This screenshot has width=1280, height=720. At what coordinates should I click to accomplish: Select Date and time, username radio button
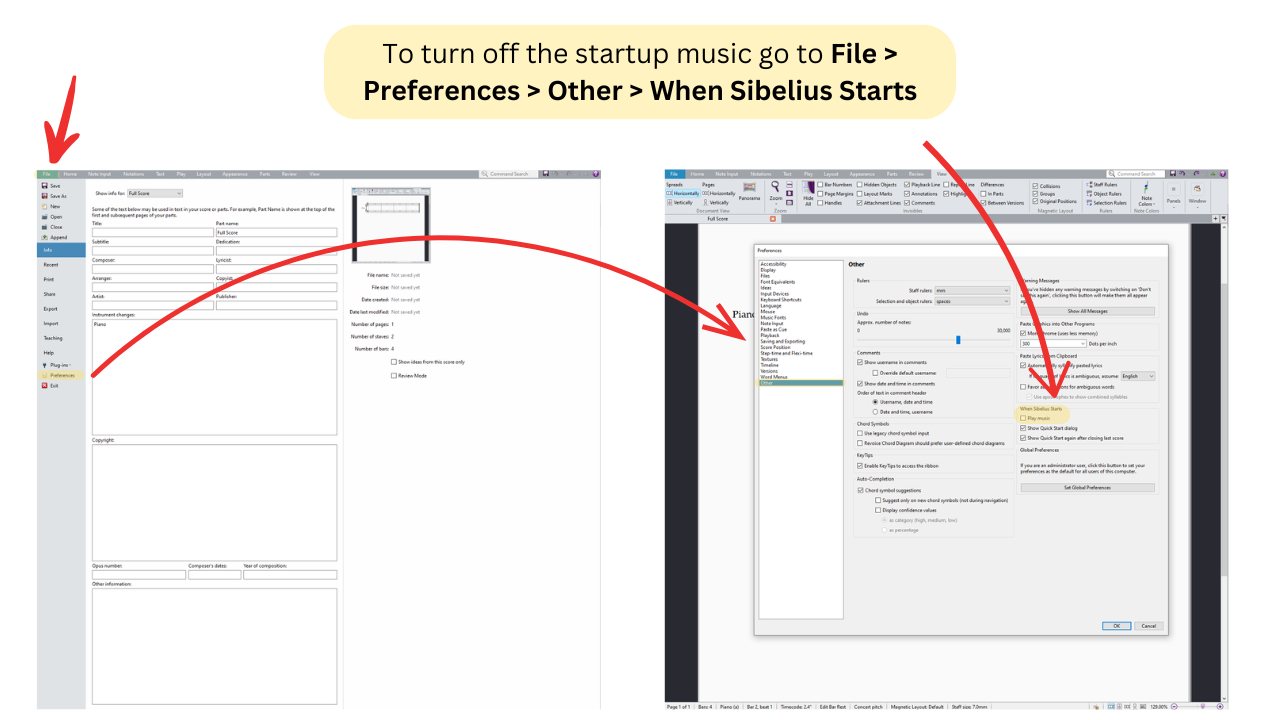(876, 412)
